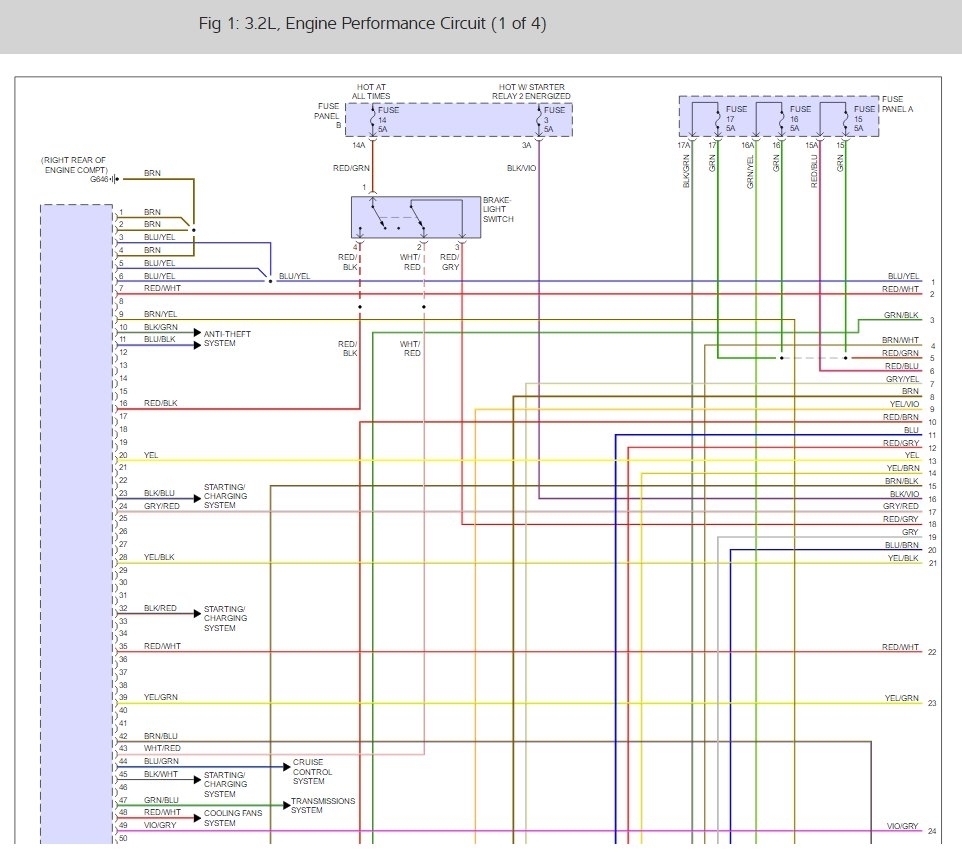Click the large engine control module block
Screen dimensions: 962x858
click(77, 524)
